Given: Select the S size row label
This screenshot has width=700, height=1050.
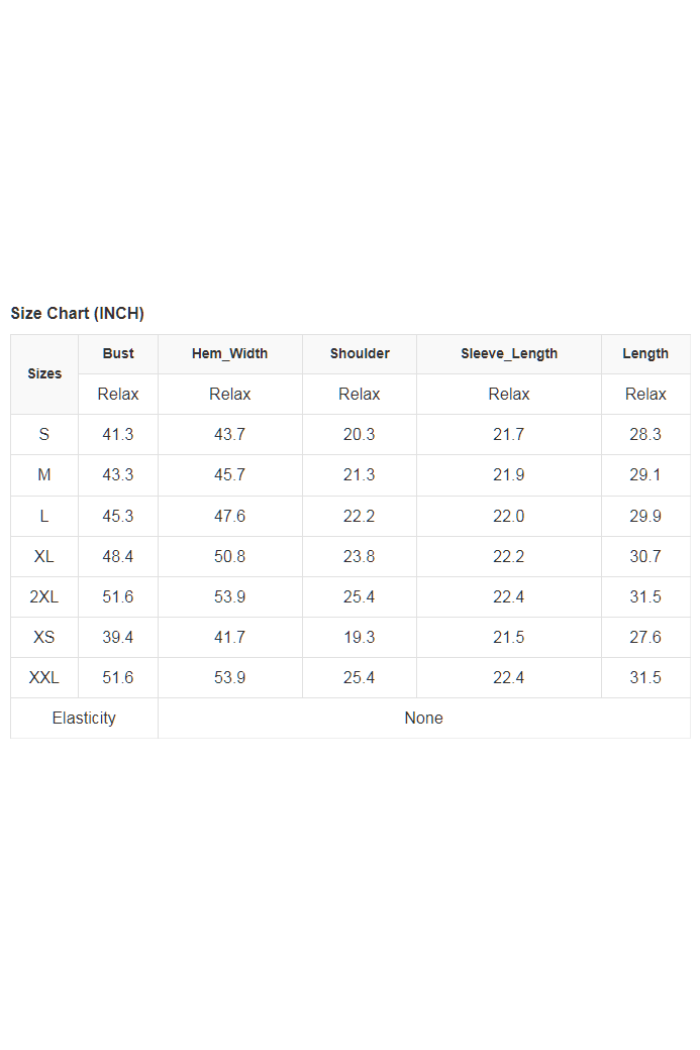Looking at the screenshot, I should tap(44, 435).
